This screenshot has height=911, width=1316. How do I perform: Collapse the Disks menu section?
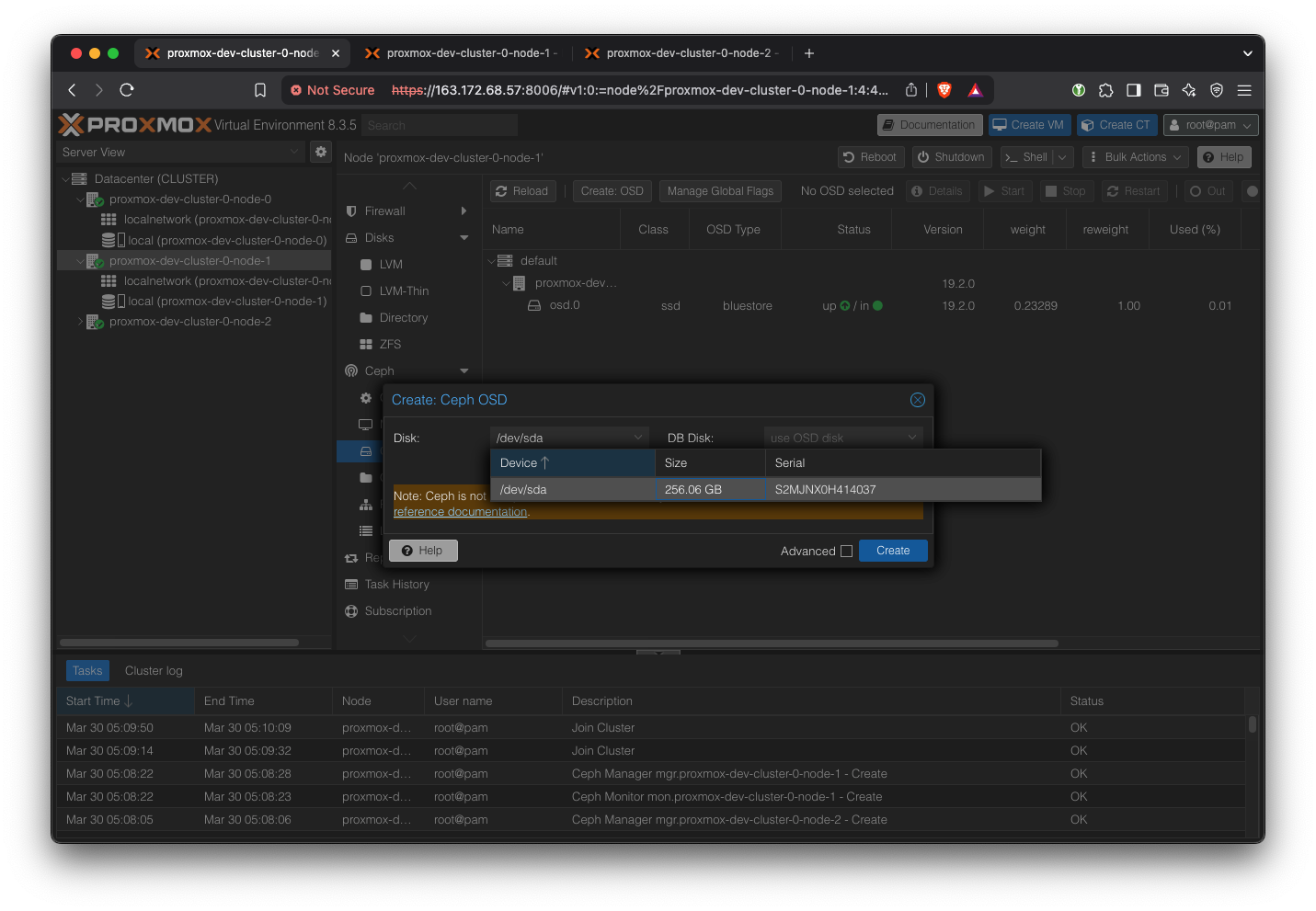[x=463, y=238]
